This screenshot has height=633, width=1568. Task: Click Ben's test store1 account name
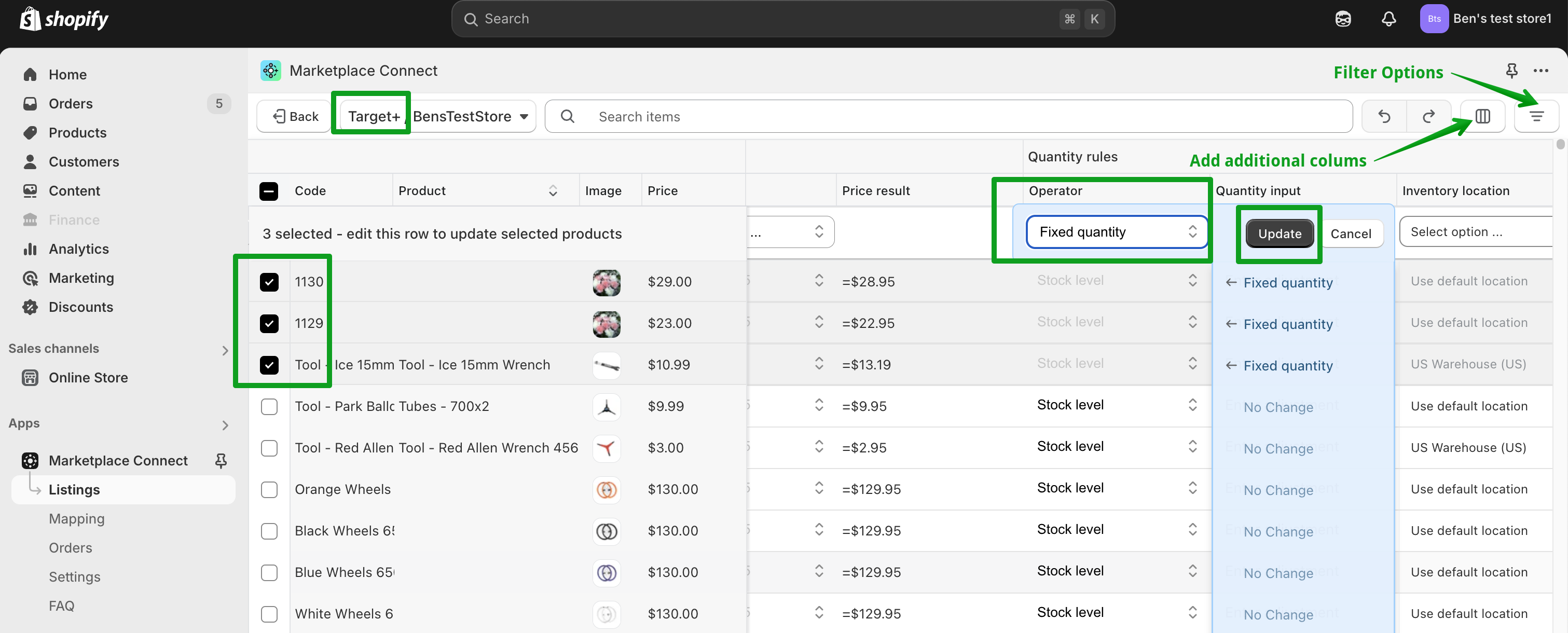point(1502,19)
